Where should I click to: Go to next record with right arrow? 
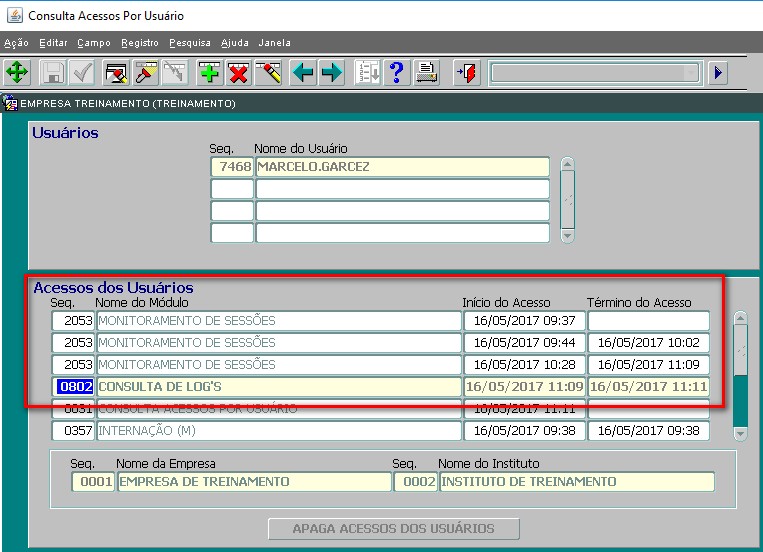coord(332,73)
